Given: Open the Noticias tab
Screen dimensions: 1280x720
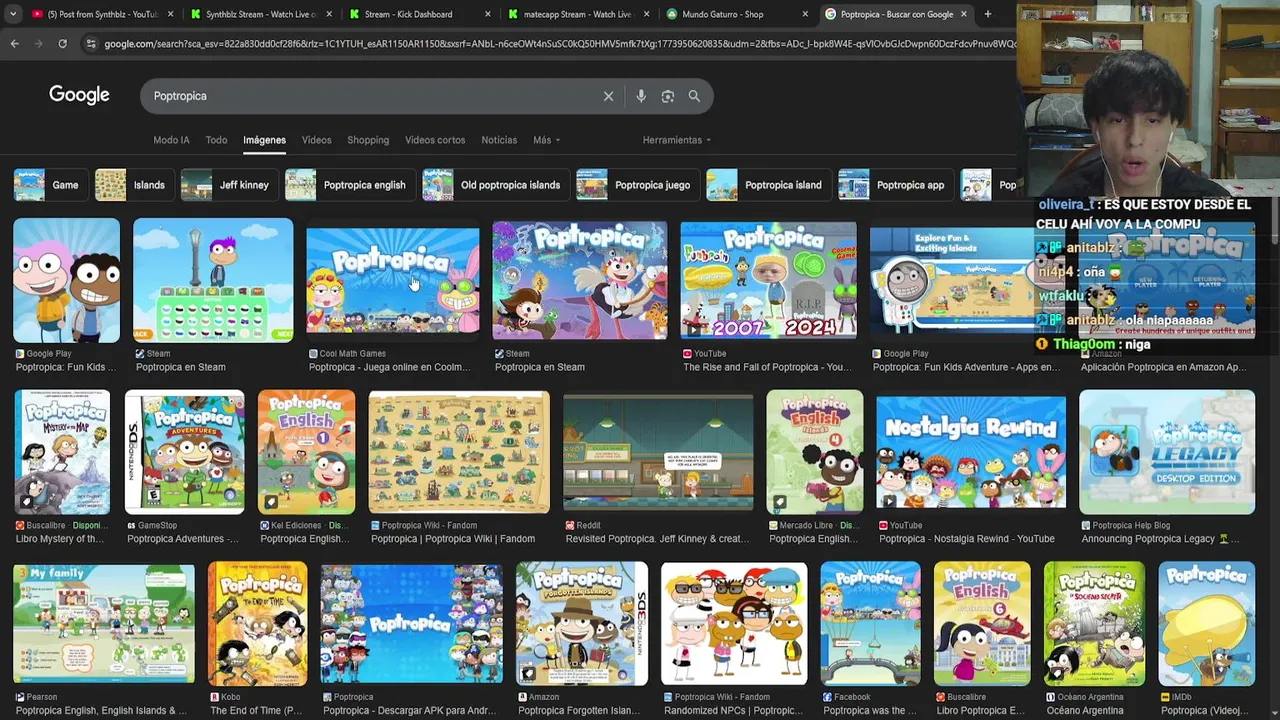Looking at the screenshot, I should click(499, 140).
